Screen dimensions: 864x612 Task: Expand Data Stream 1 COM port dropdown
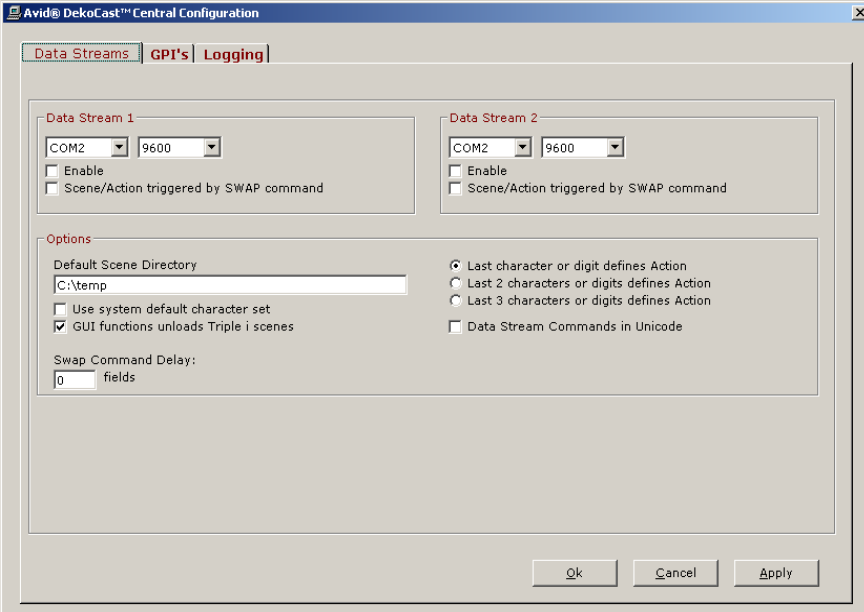coord(120,147)
